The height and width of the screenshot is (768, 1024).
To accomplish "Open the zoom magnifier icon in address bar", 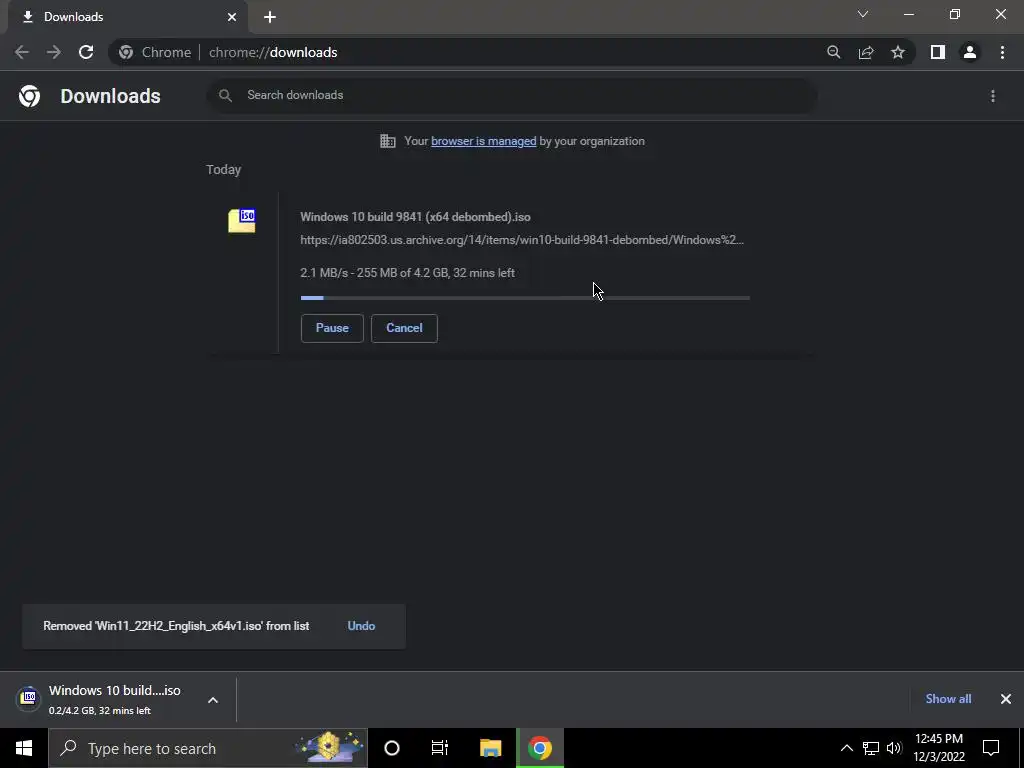I will [833, 52].
